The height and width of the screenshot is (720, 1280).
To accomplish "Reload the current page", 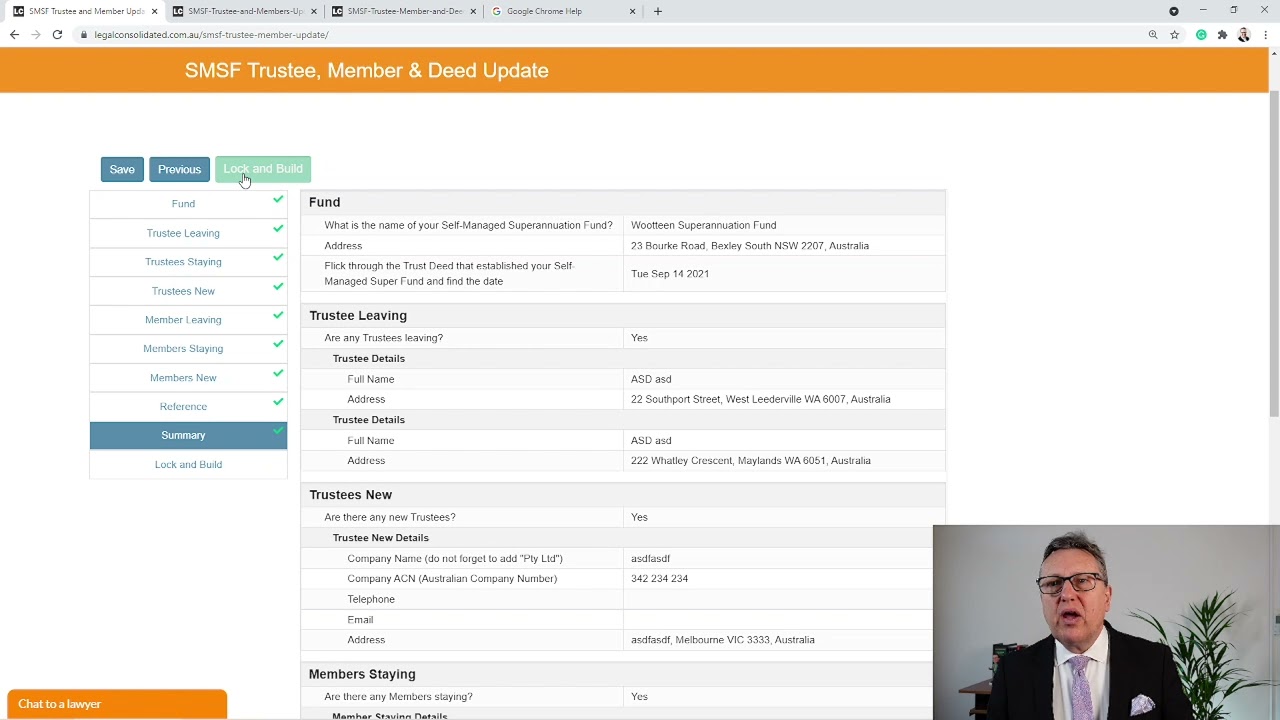I will click(57, 35).
